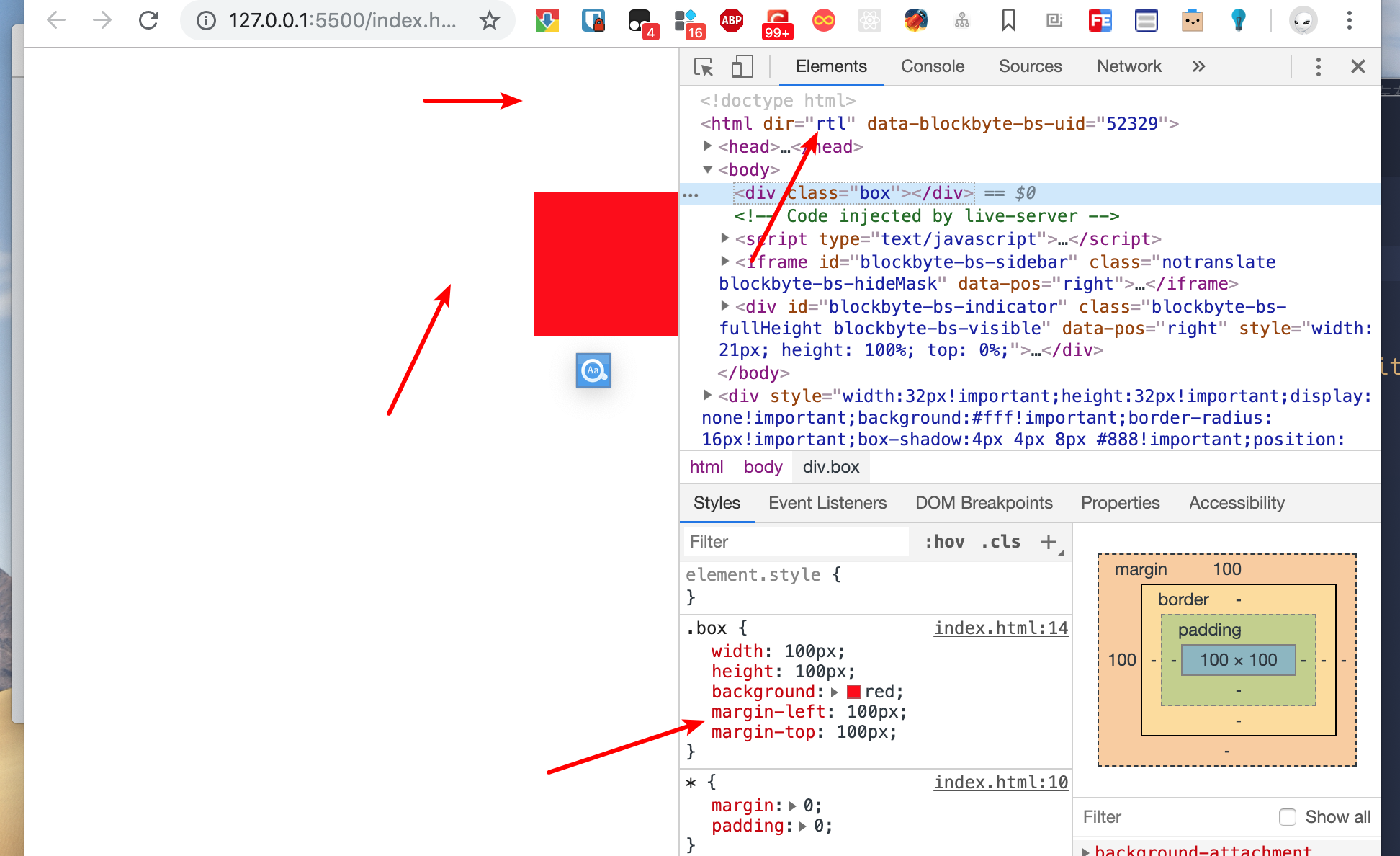
Task: Reload the page with refresh icon
Action: (x=148, y=20)
